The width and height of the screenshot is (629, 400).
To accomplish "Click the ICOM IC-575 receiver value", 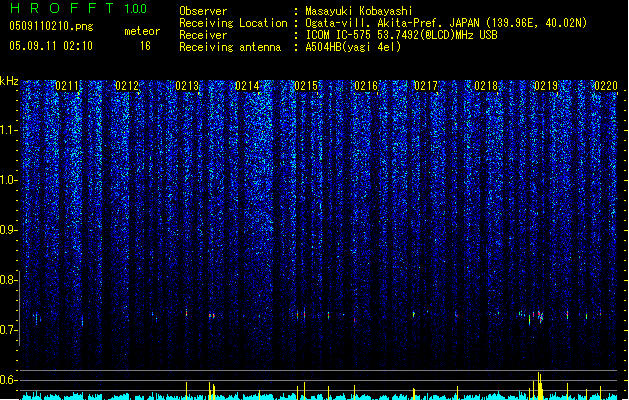I will pyautogui.click(x=402, y=35).
